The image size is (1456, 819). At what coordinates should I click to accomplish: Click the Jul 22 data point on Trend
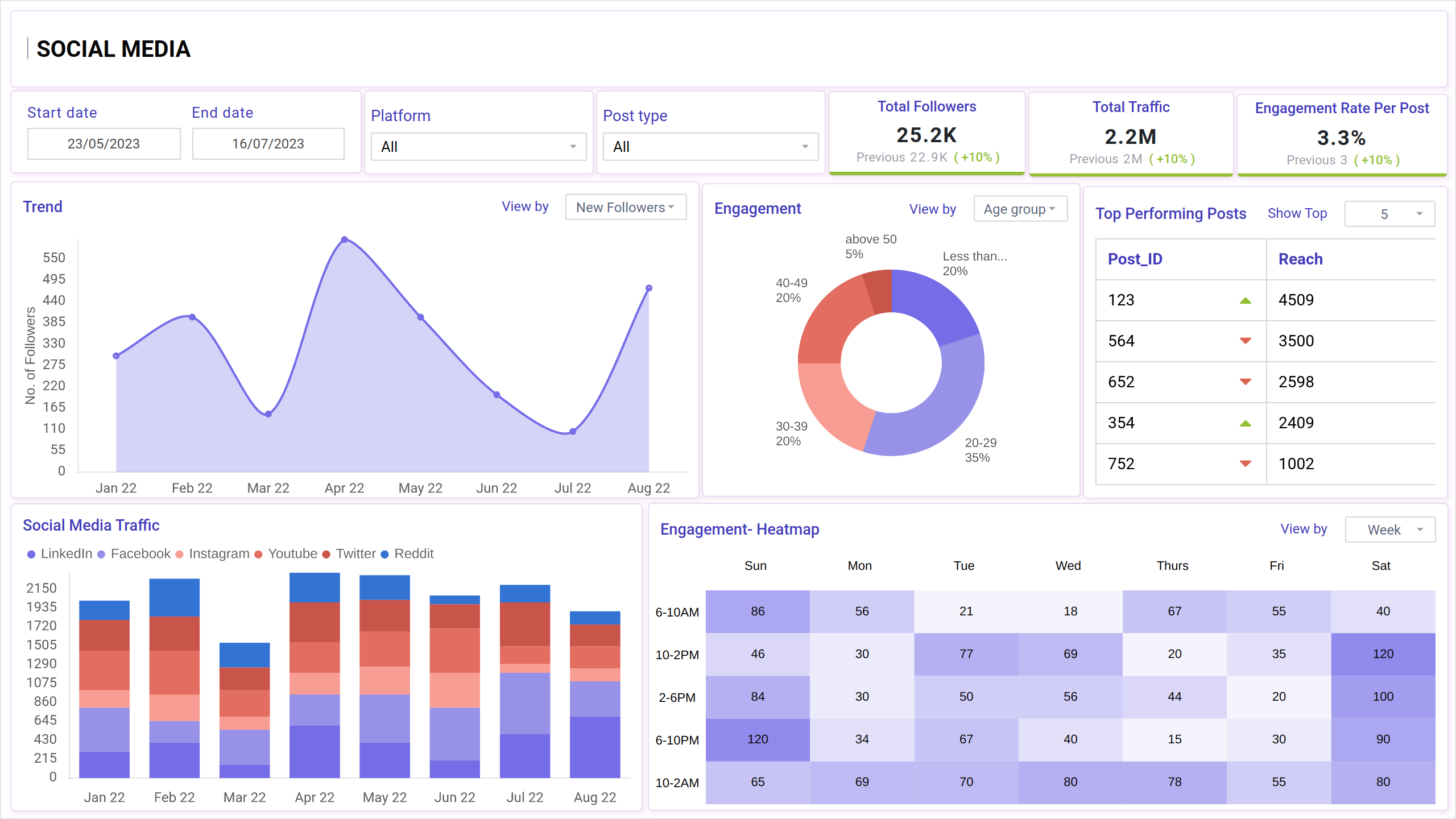[x=573, y=432]
